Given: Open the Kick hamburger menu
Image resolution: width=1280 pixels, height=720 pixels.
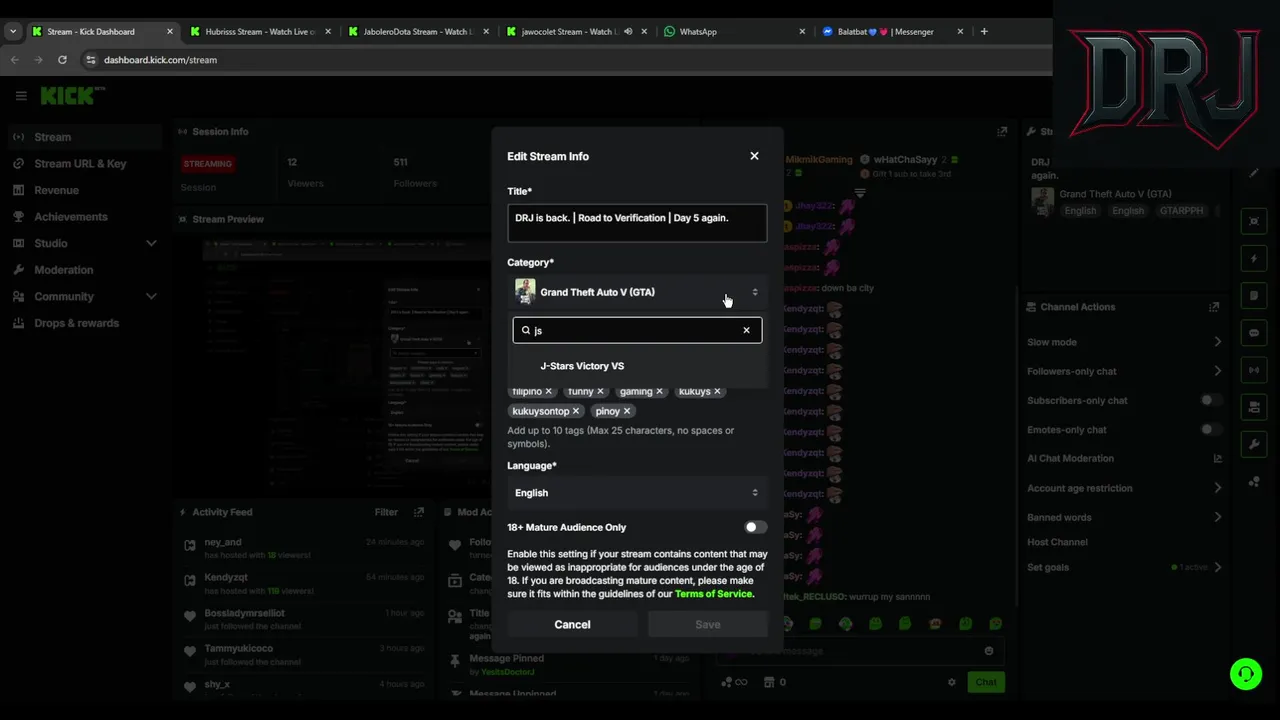Looking at the screenshot, I should click(21, 96).
